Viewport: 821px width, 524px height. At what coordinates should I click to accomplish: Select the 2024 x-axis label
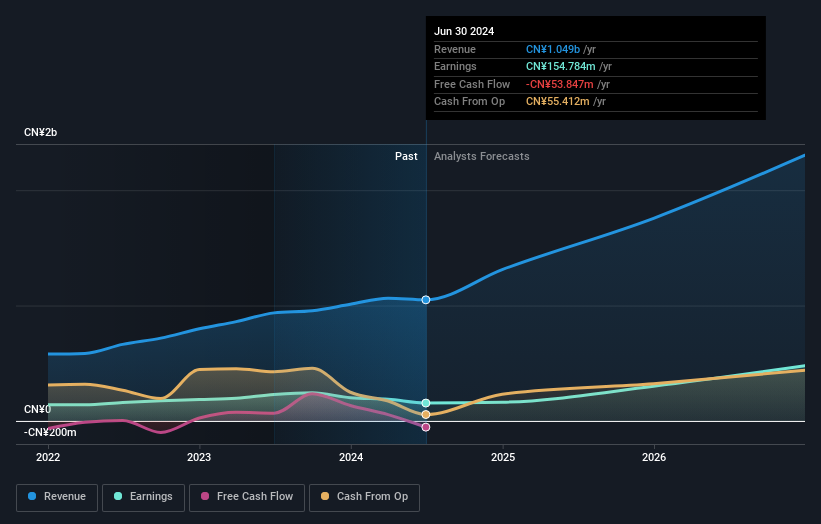pyautogui.click(x=351, y=458)
